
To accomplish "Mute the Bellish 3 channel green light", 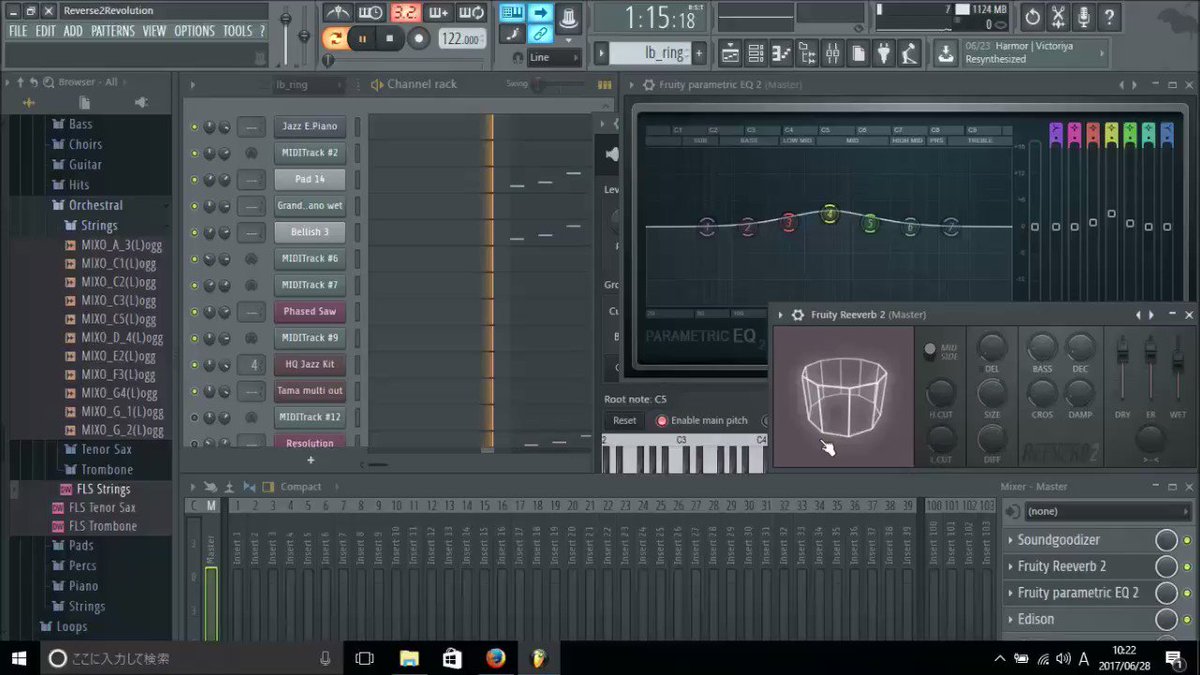I will tap(194, 232).
